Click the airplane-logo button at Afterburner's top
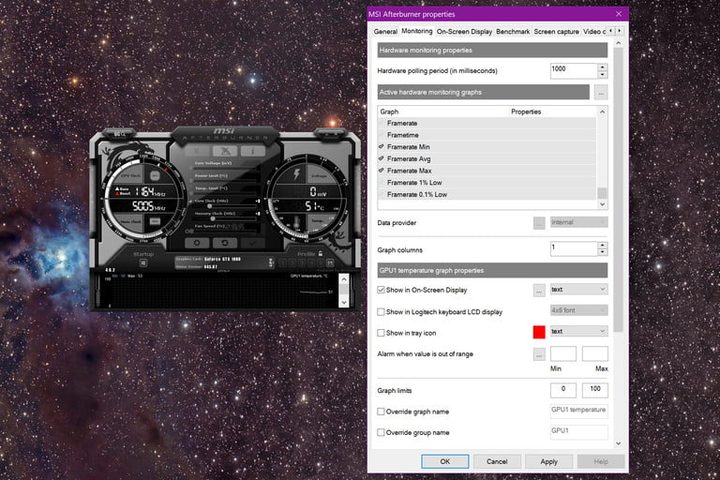This screenshot has height=480, width=720. 225,151
